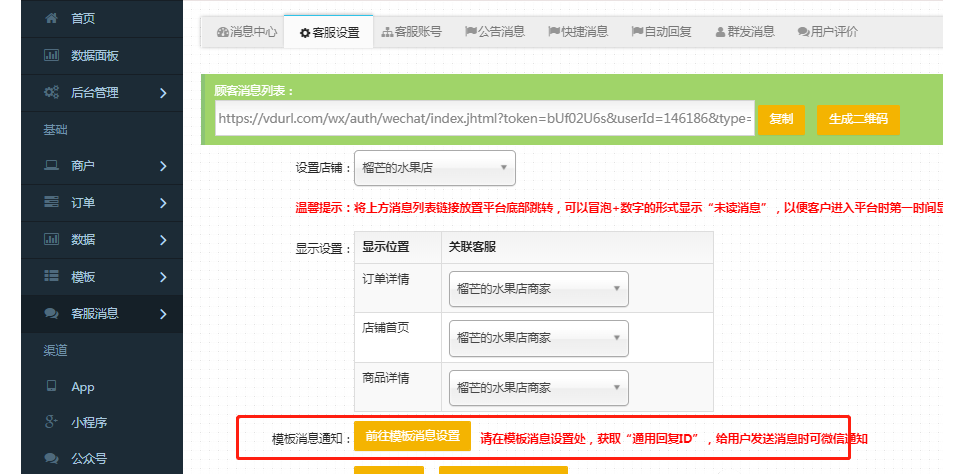958x474 pixels.
Task: Click the laptop icon beside 商户
Action: (51, 166)
